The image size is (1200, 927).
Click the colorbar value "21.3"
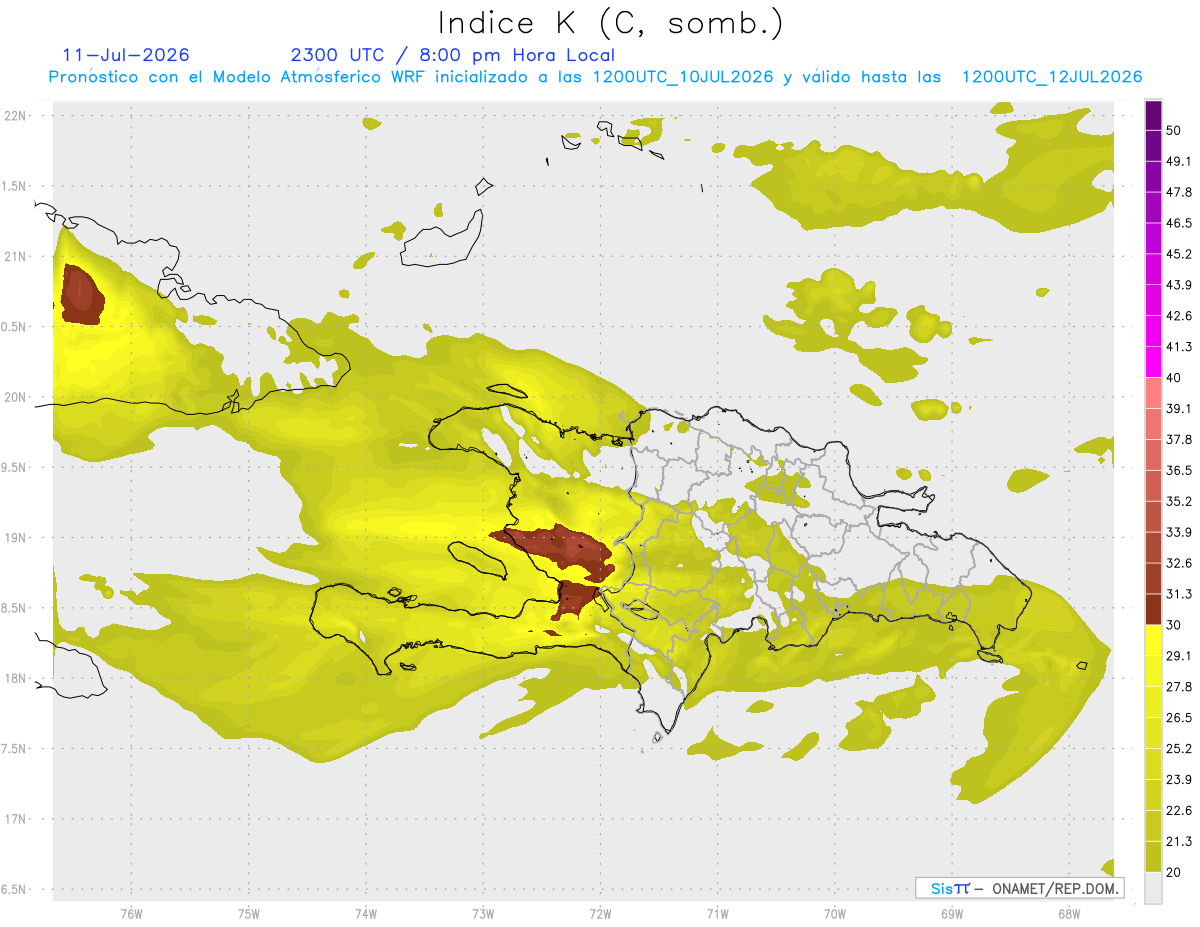1179,842
